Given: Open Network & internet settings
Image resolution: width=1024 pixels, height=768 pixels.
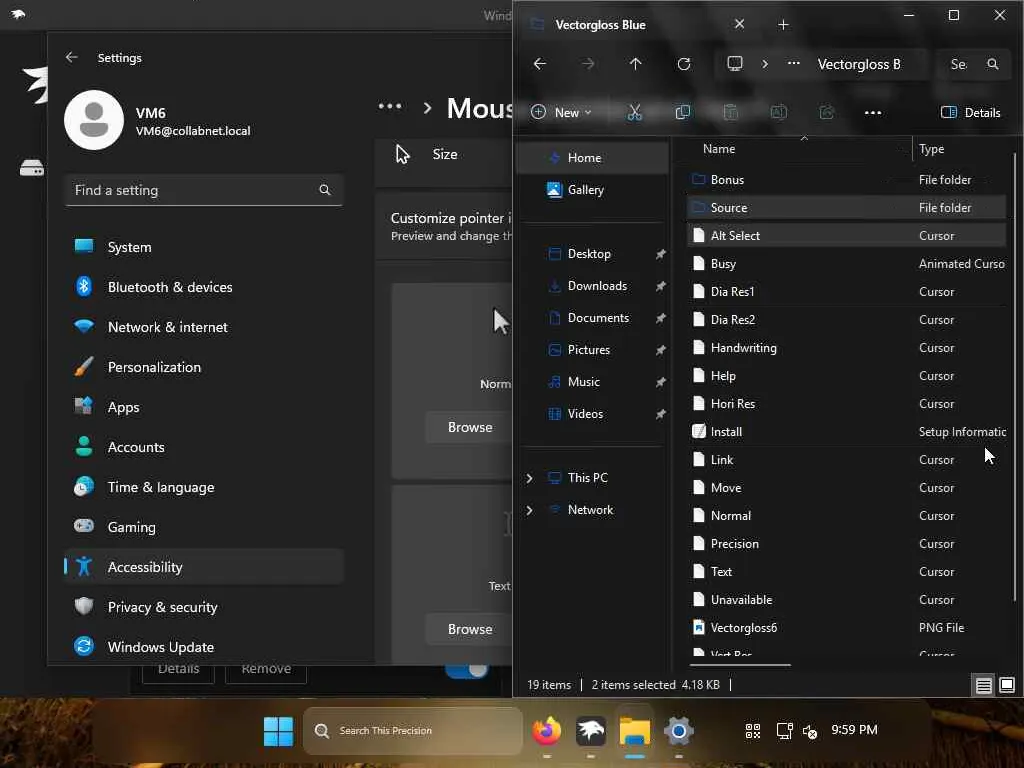Looking at the screenshot, I should [204, 327].
